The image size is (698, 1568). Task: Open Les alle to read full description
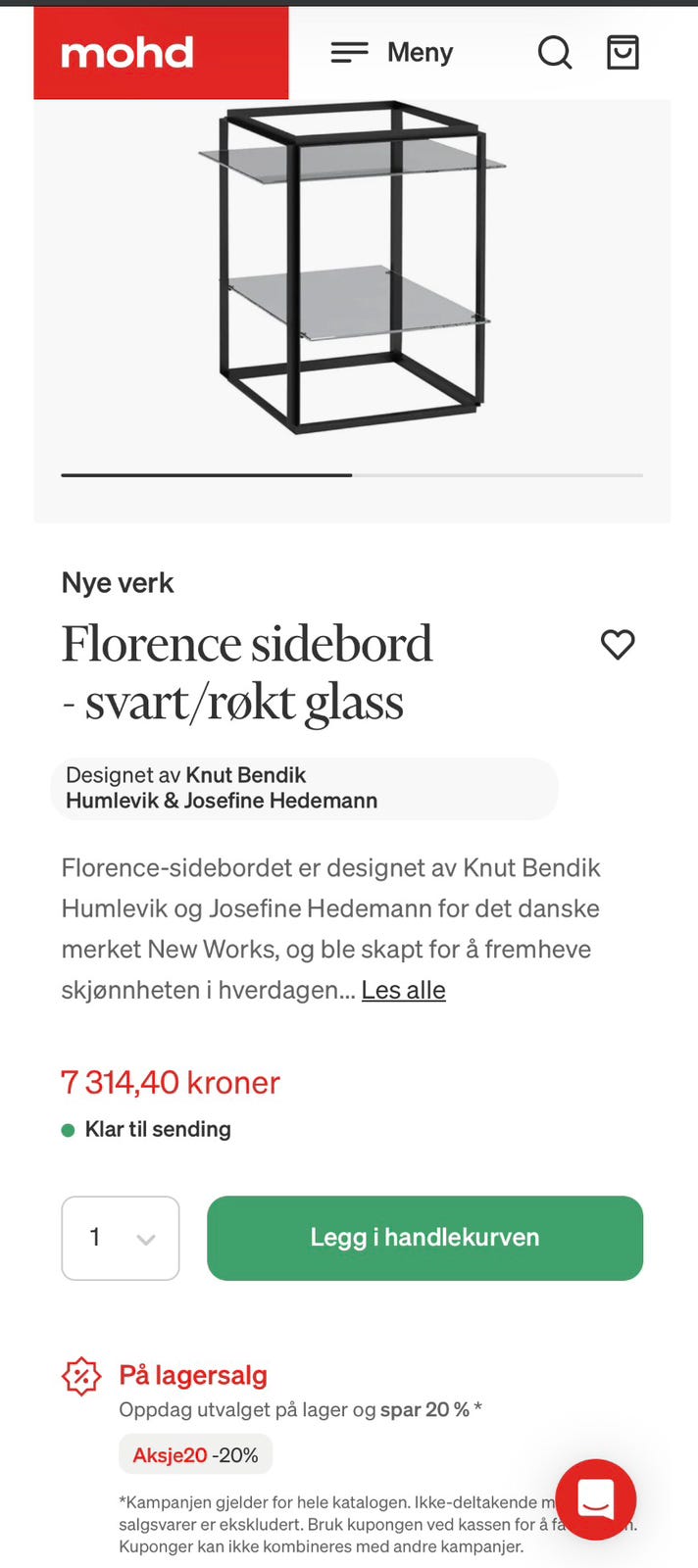(x=403, y=990)
